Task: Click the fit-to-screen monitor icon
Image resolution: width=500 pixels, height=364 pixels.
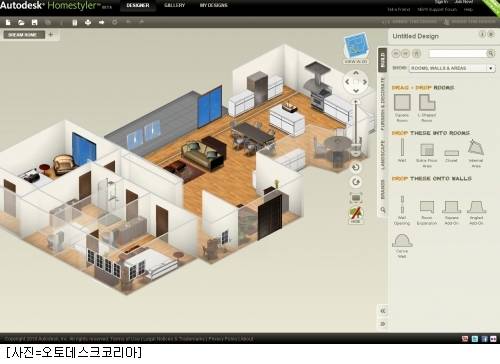Action: point(356,198)
